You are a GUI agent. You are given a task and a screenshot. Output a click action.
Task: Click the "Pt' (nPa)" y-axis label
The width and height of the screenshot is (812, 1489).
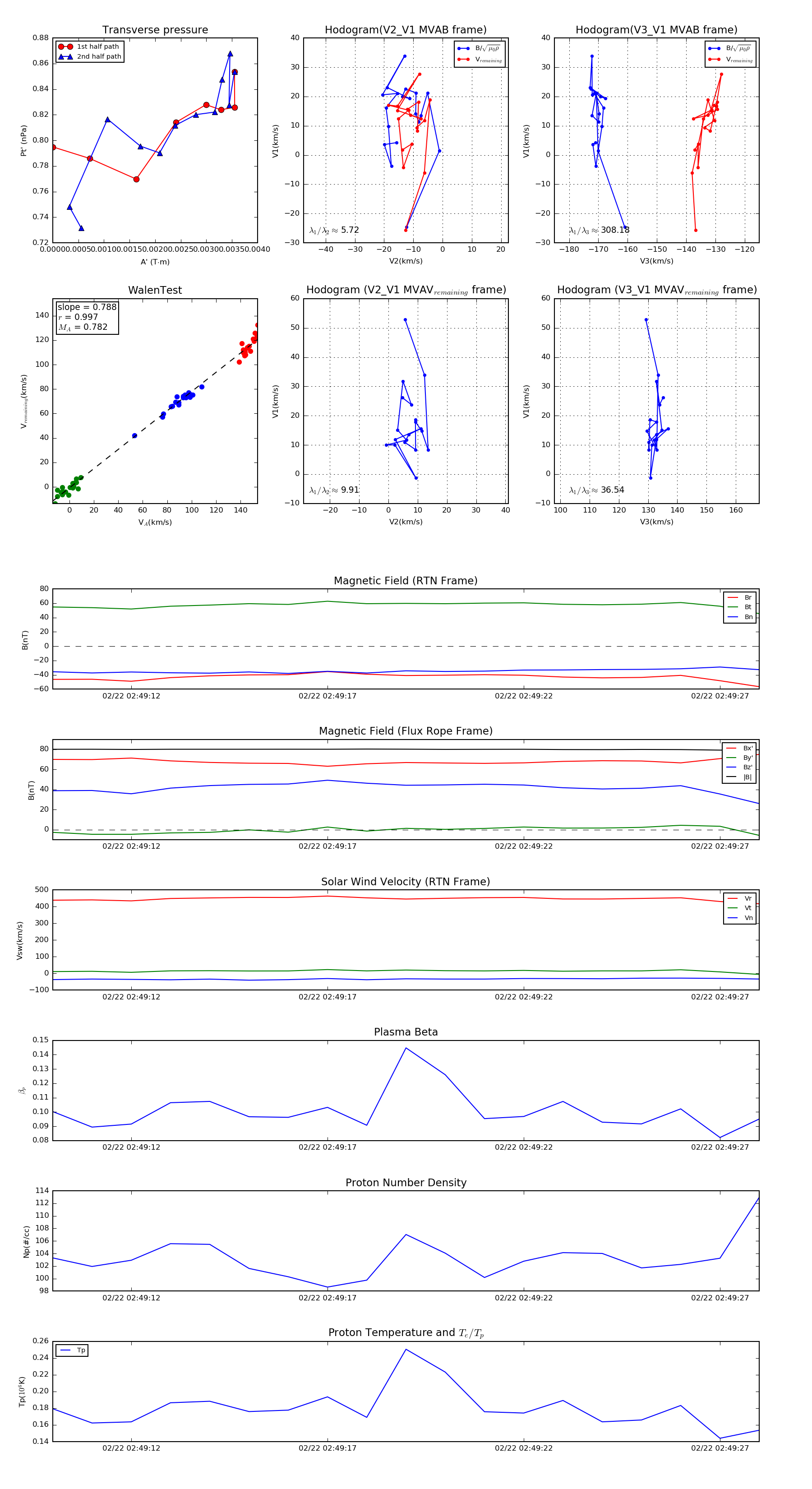(24, 140)
